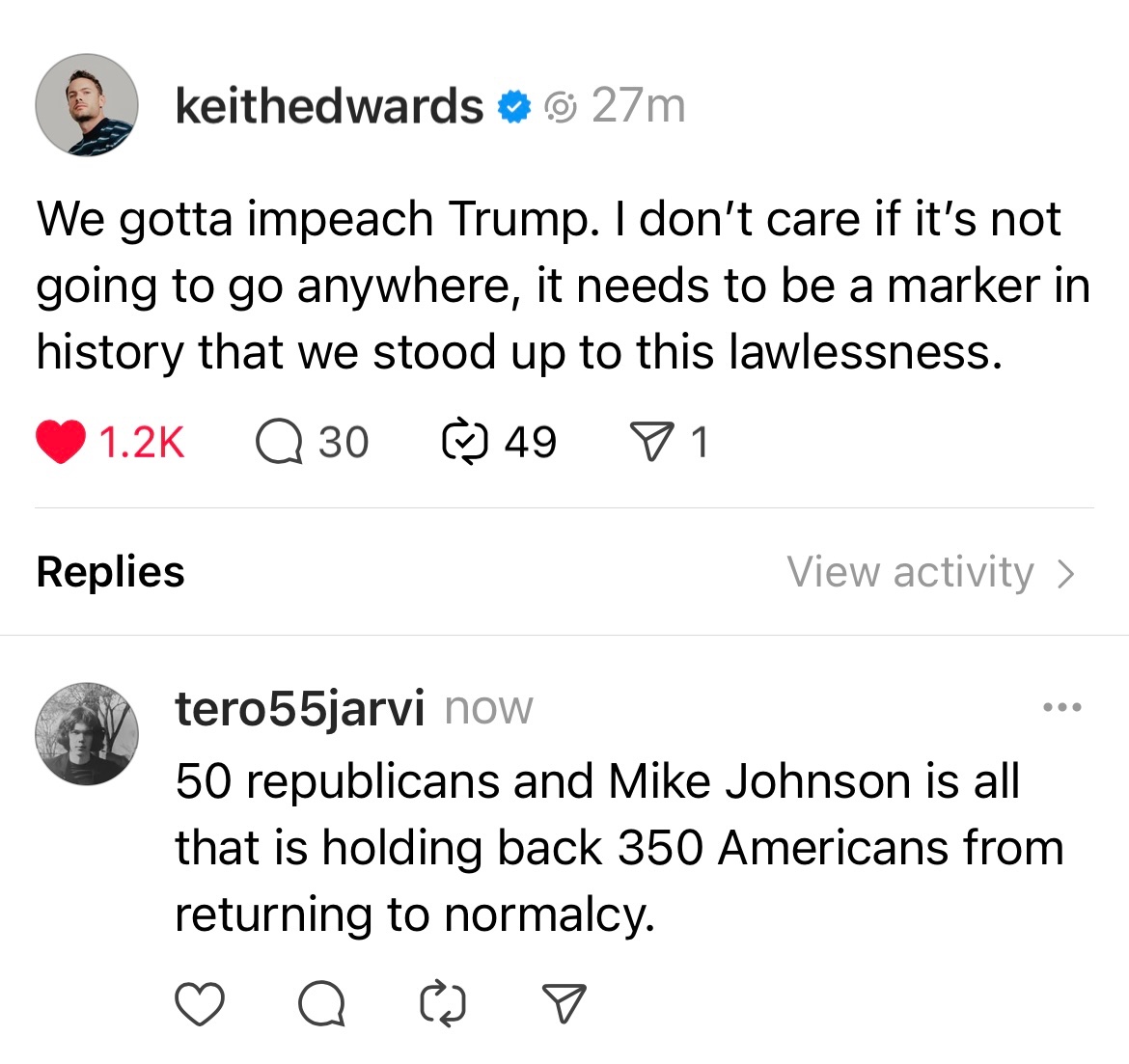Like tero55jarvi's reply
The image size is (1129, 1064).
coord(200,1004)
